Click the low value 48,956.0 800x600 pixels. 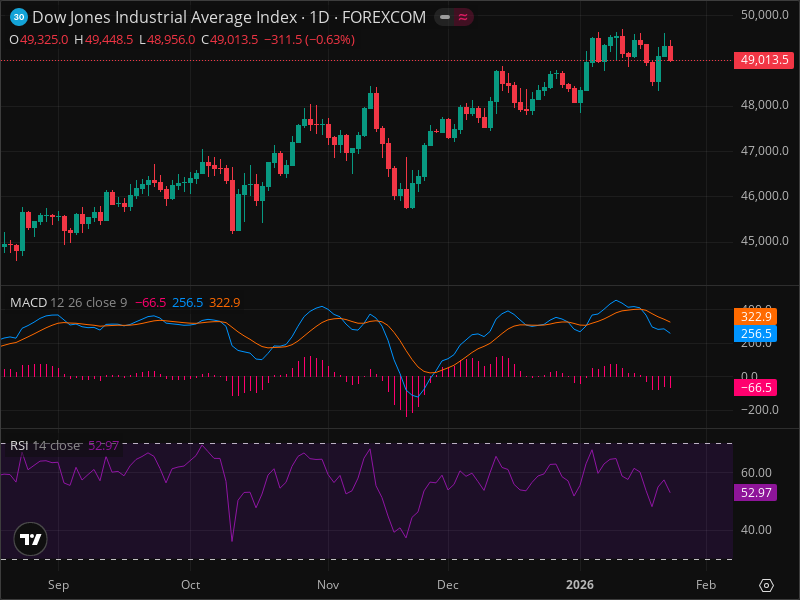click(171, 40)
